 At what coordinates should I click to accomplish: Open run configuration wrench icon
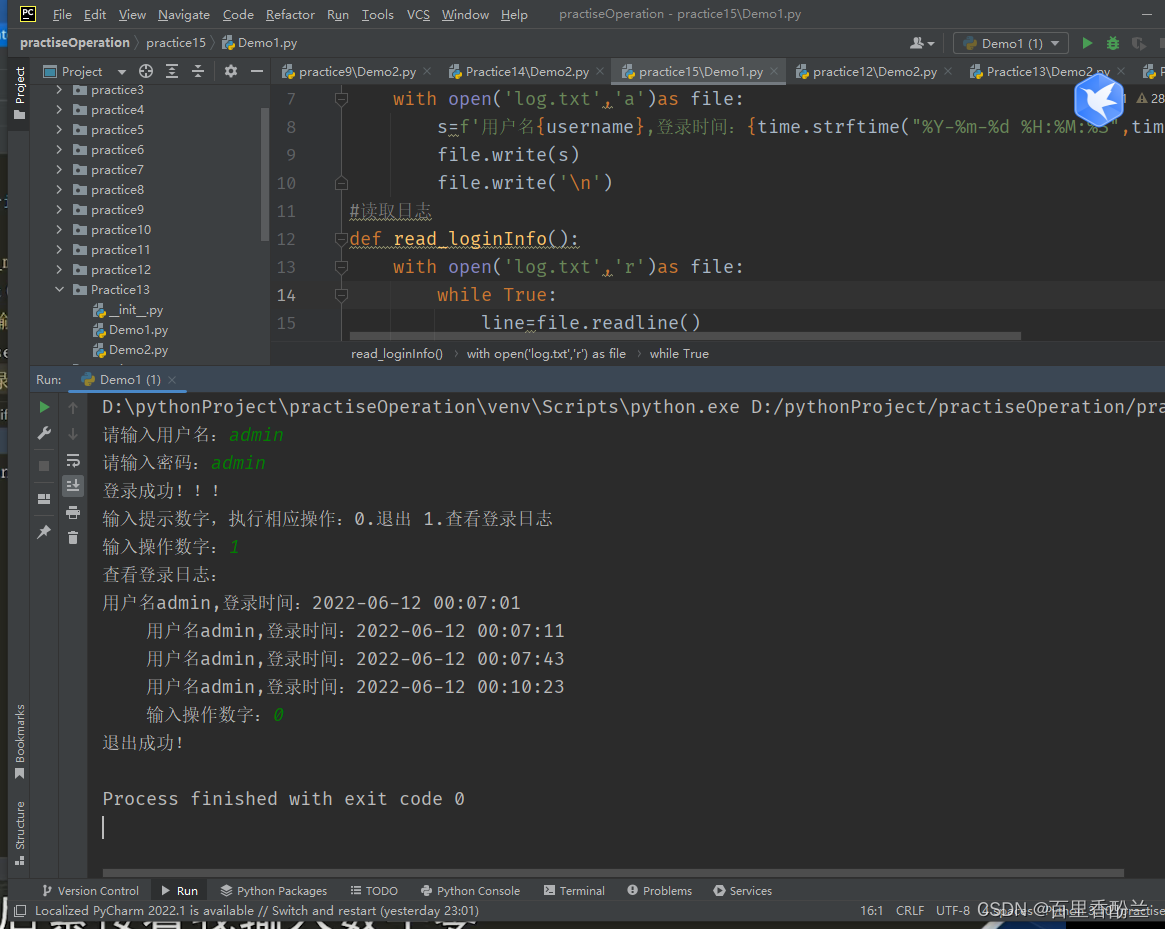[x=44, y=433]
